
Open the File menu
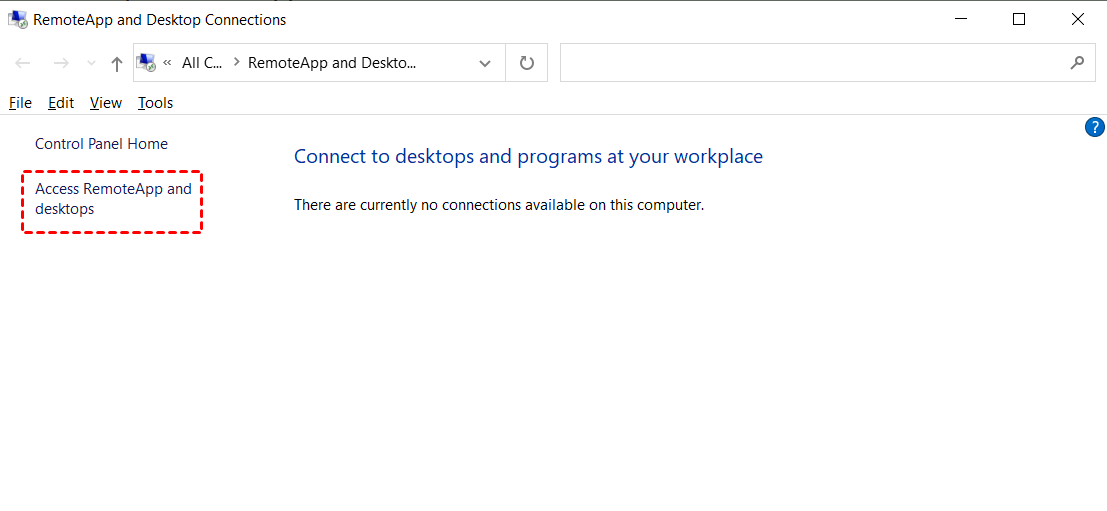tap(20, 103)
